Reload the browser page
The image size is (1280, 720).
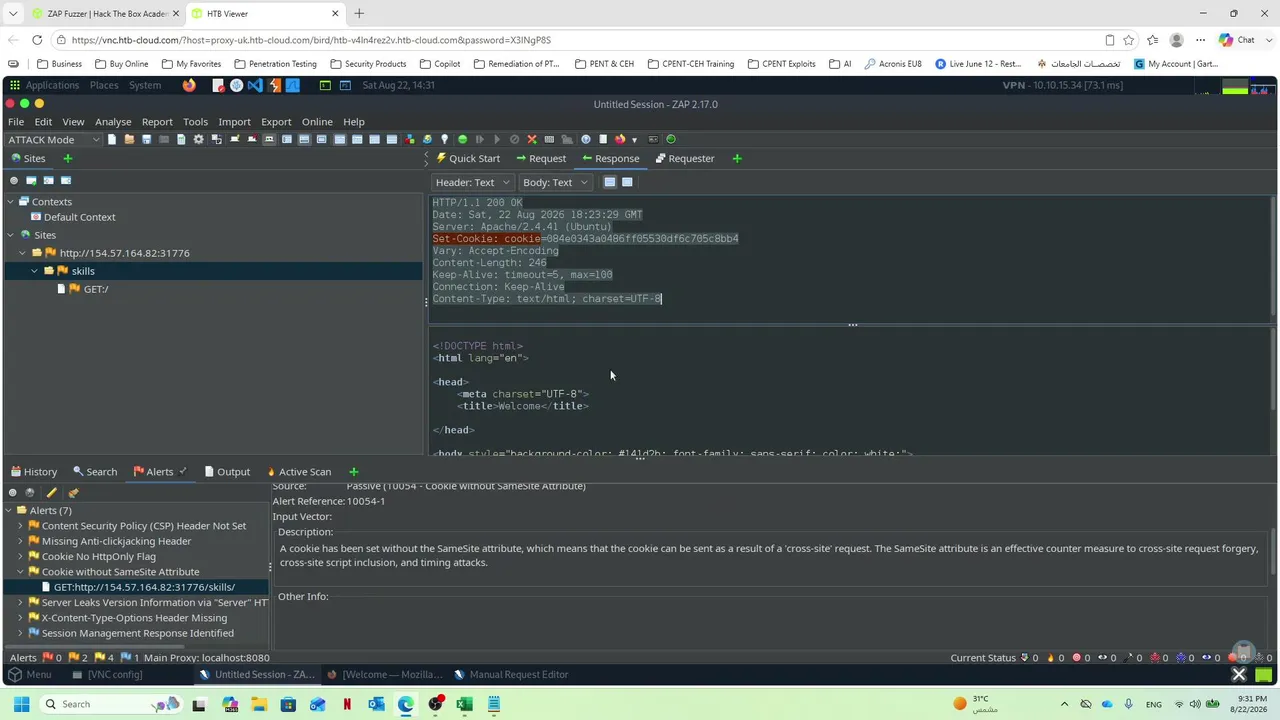(x=37, y=40)
